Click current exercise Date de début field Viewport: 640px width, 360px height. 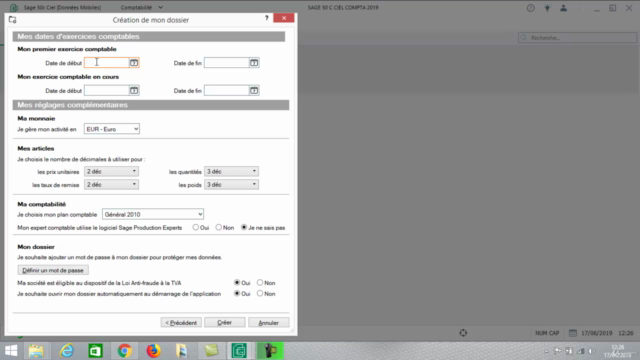pos(107,91)
